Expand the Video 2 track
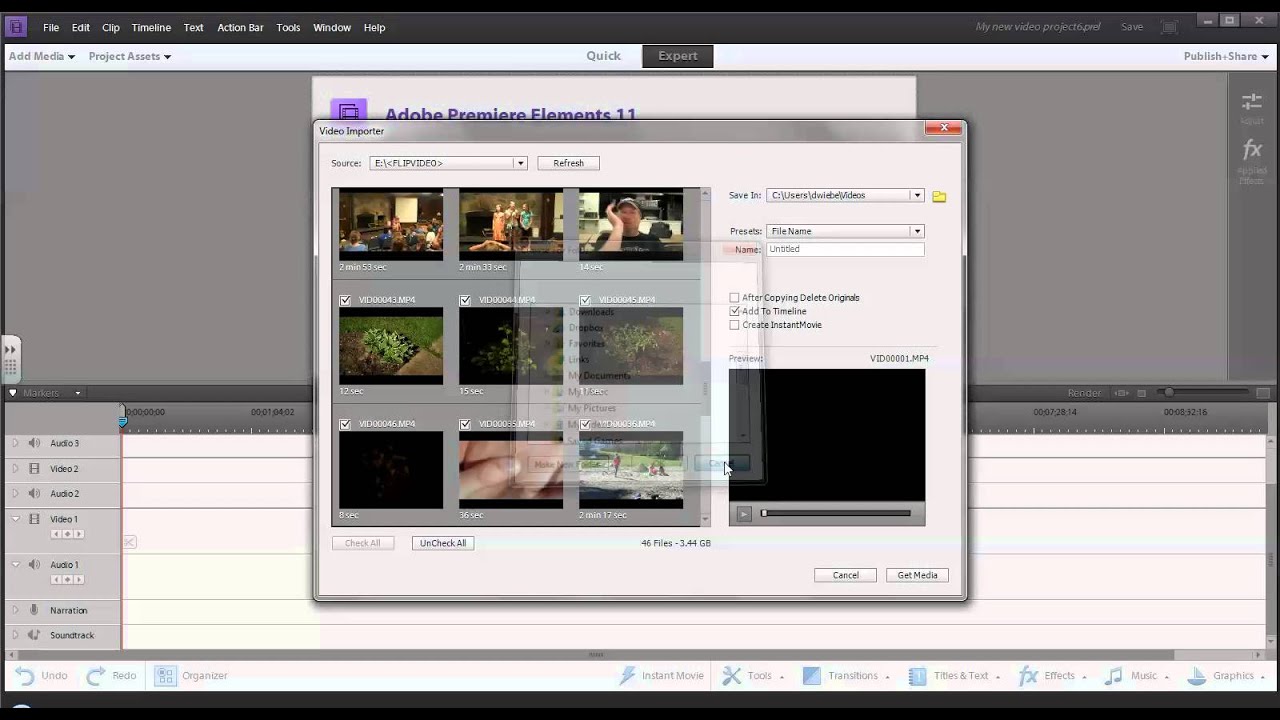1280x720 pixels. coord(15,468)
